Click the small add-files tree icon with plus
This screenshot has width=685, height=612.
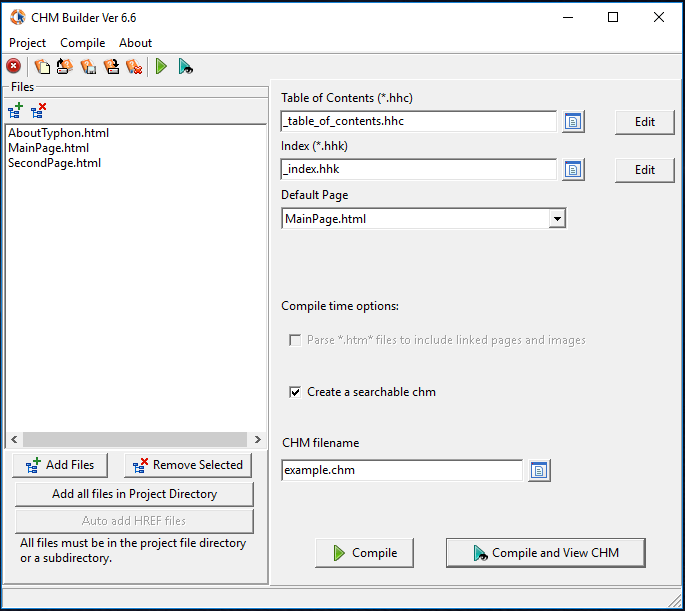pyautogui.click(x=15, y=111)
